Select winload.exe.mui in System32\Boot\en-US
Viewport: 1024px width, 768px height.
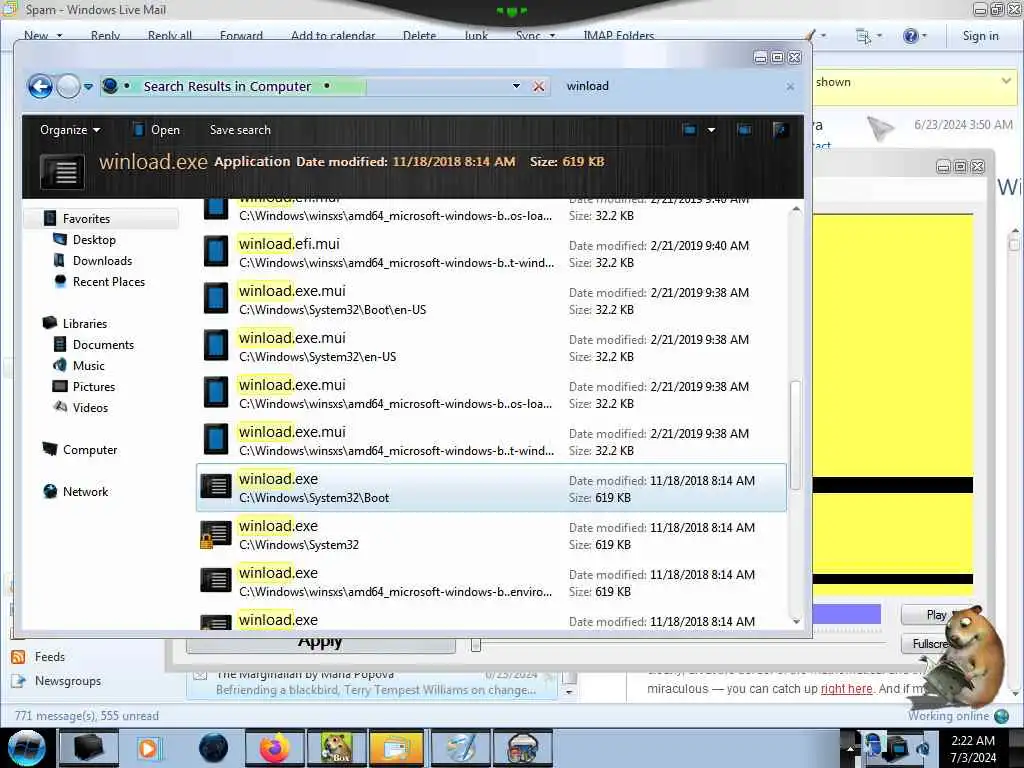pos(491,300)
